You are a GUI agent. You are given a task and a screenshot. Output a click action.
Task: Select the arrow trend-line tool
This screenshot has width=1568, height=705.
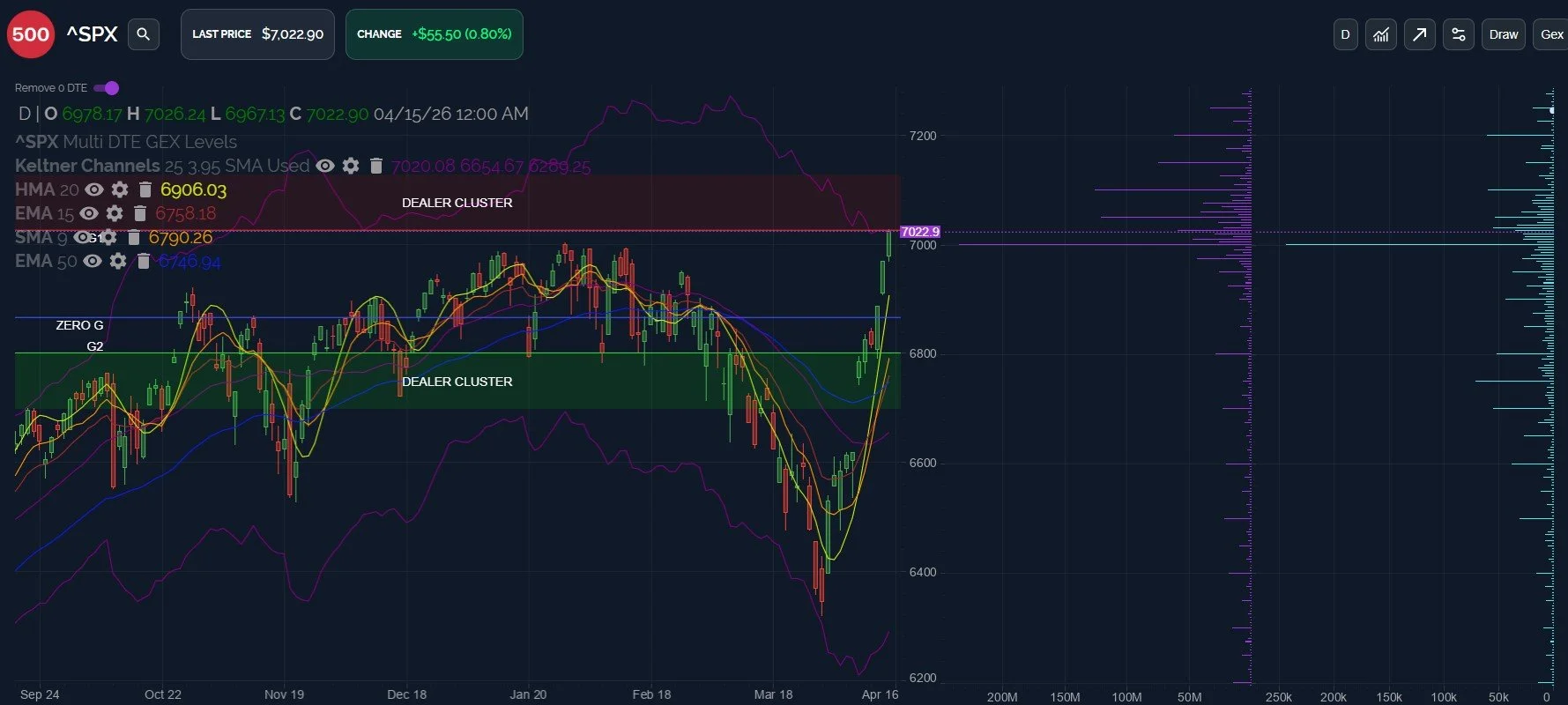click(x=1420, y=34)
